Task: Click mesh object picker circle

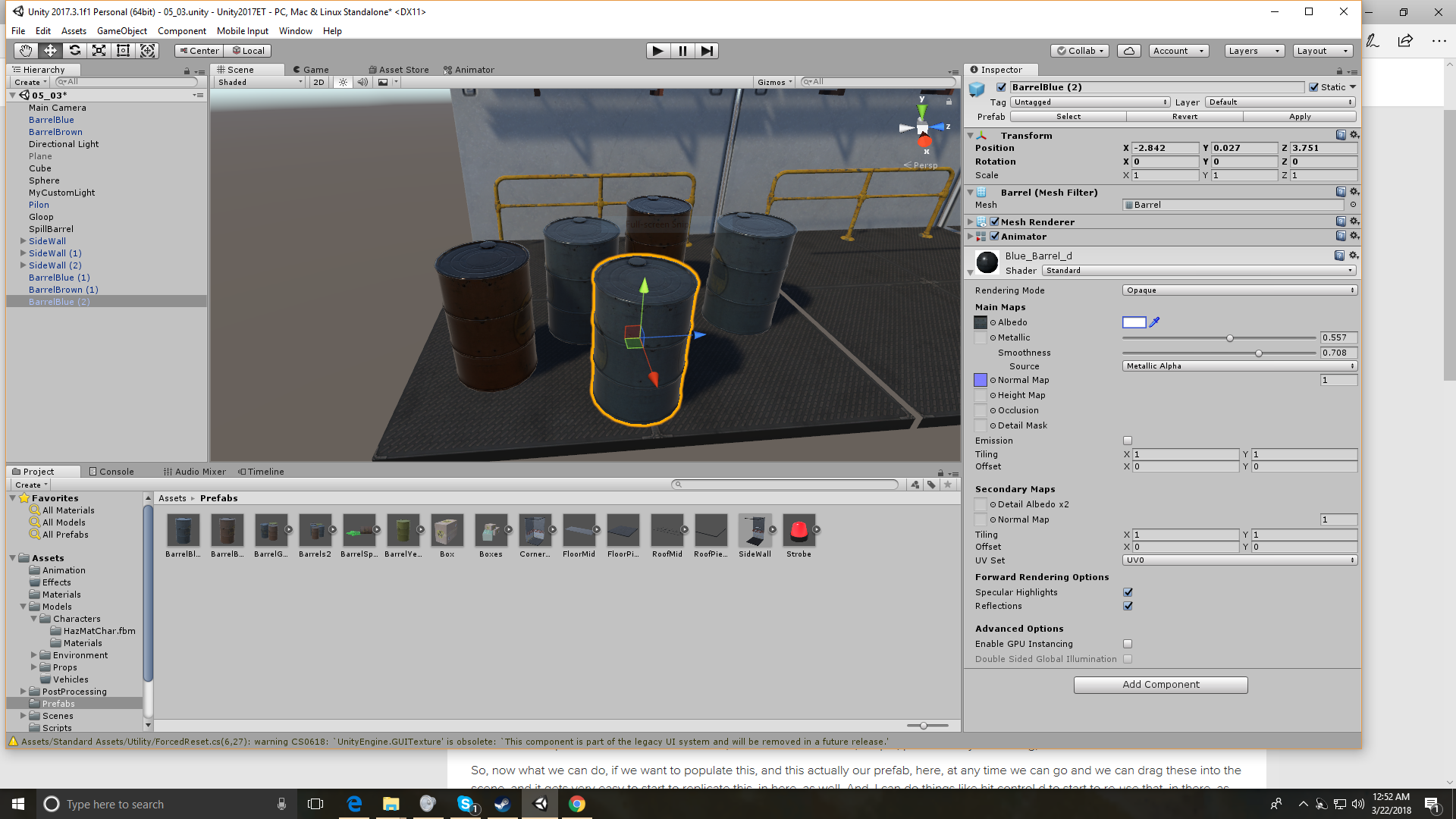Action: click(1353, 205)
